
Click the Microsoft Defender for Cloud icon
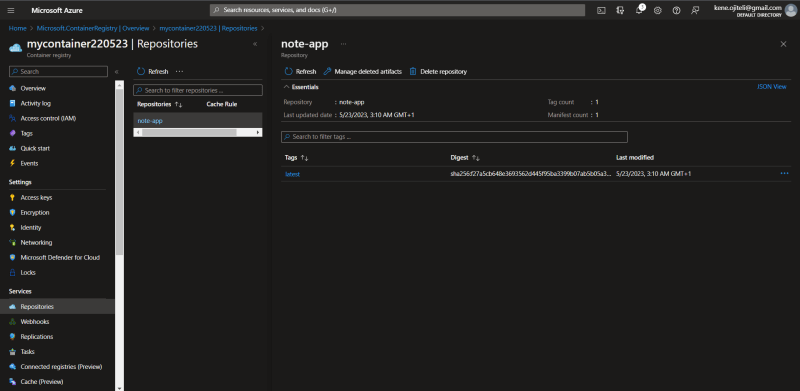coord(13,258)
